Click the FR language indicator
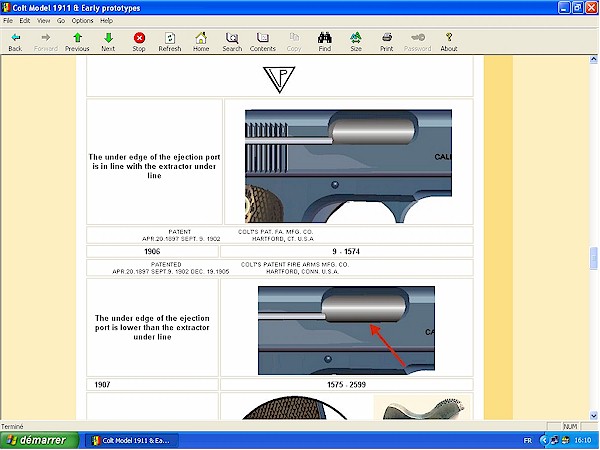This screenshot has width=600, height=450. (x=527, y=440)
